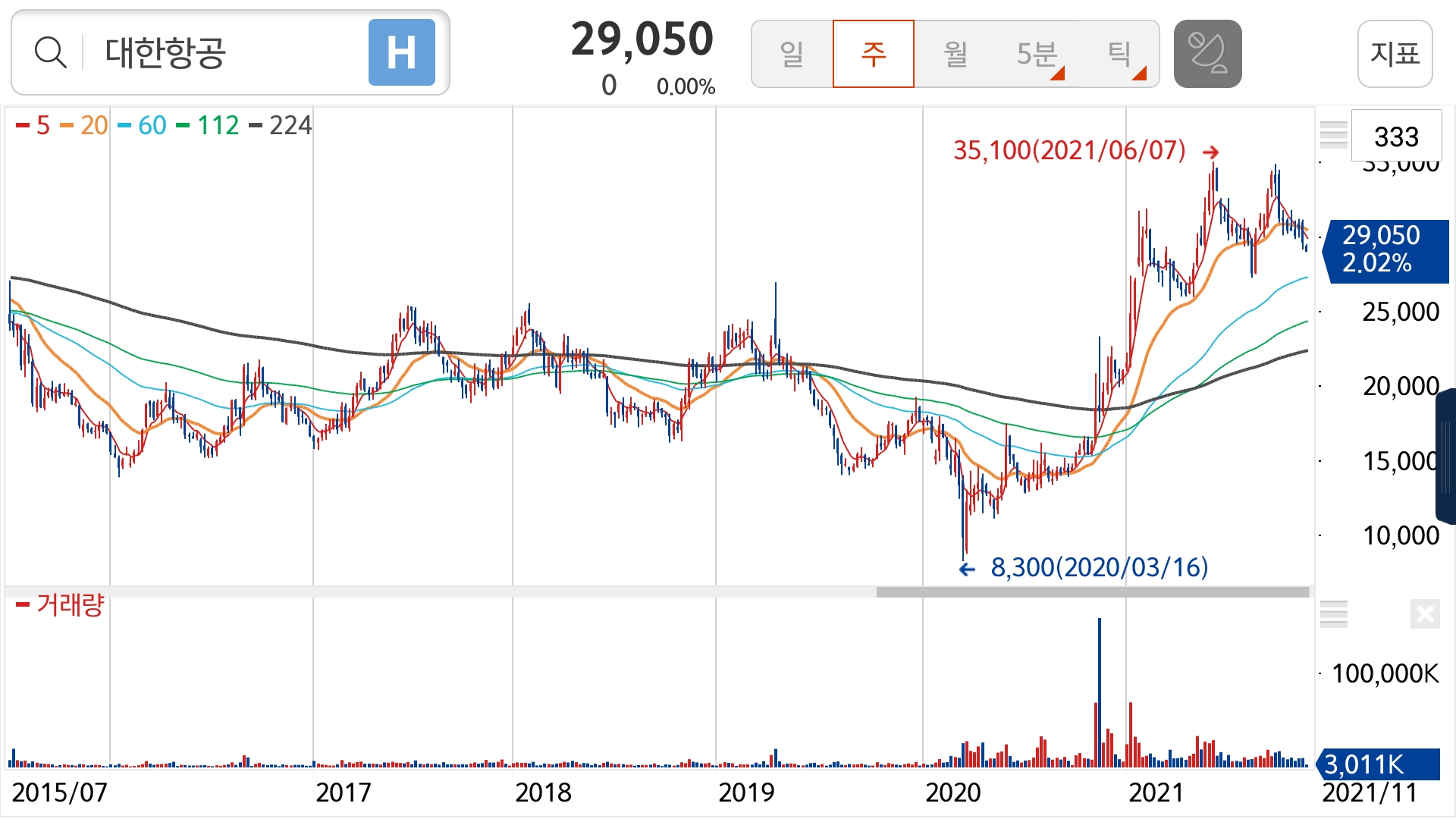Select the 월 monthly chart tab

[x=955, y=54]
